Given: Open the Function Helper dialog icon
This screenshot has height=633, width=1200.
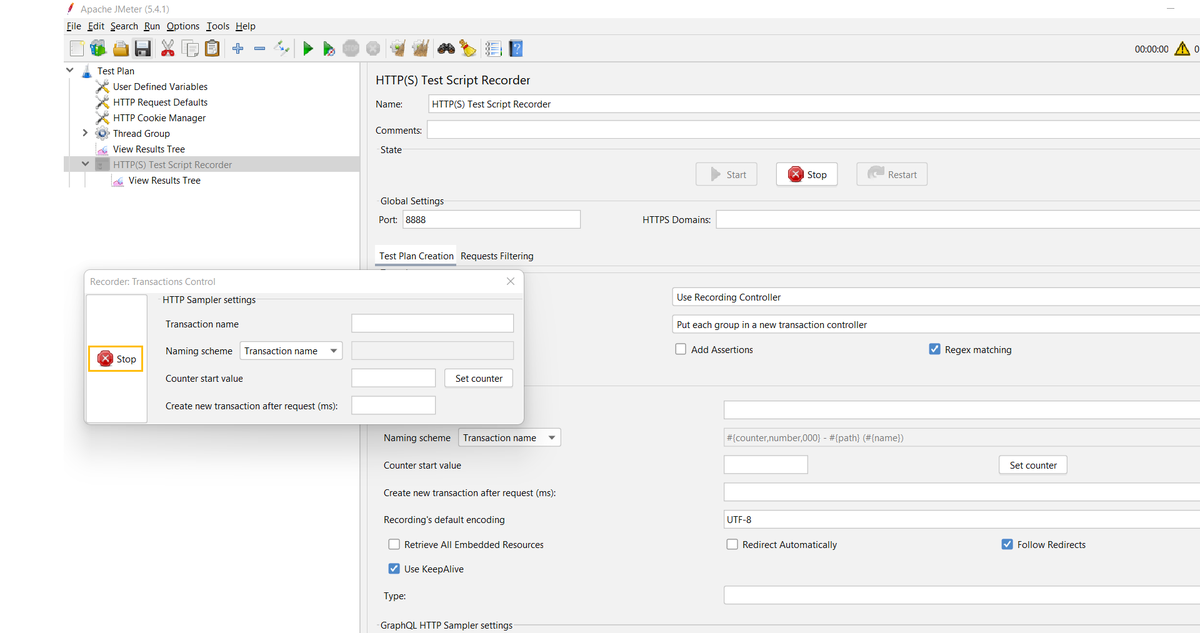Looking at the screenshot, I should click(493, 48).
